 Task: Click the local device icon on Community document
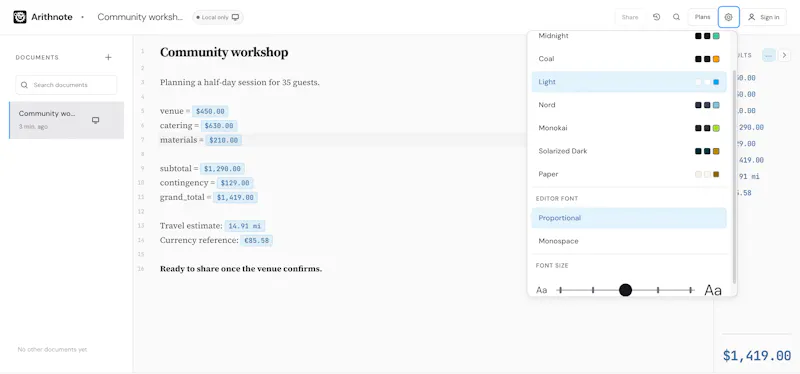(95, 120)
